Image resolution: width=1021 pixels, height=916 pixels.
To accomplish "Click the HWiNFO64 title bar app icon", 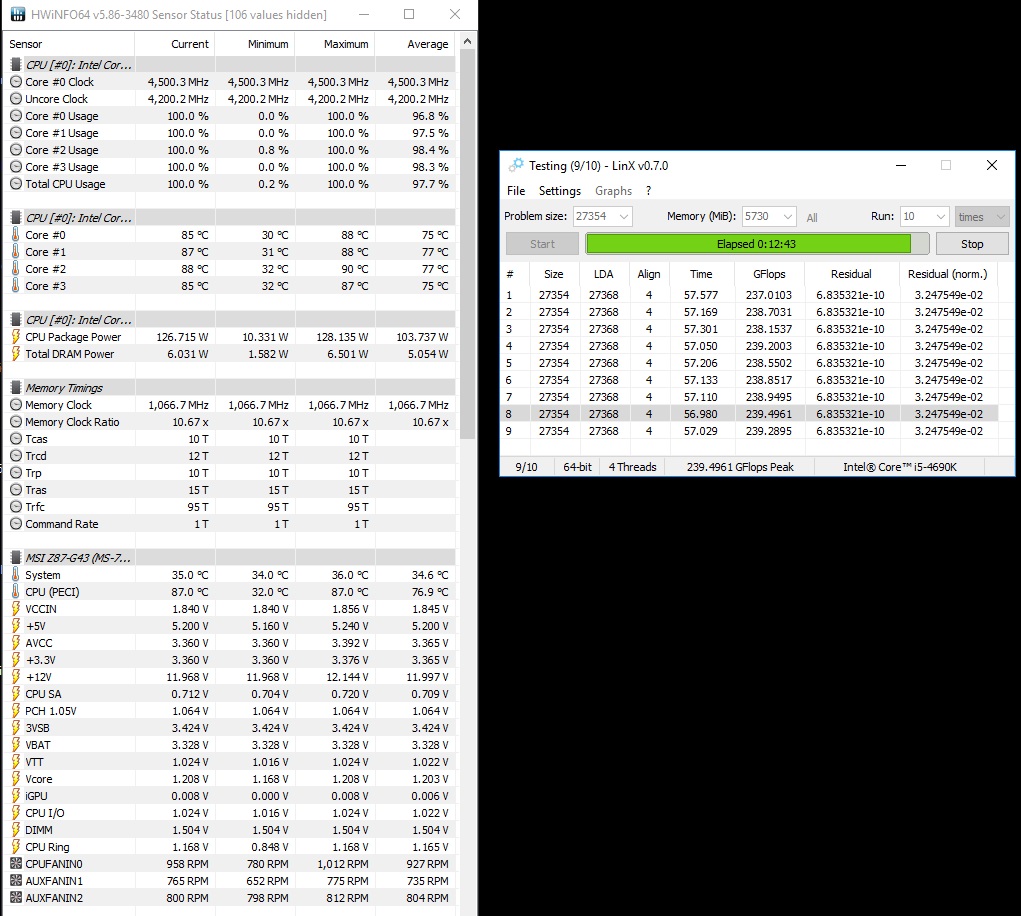I will [x=18, y=14].
